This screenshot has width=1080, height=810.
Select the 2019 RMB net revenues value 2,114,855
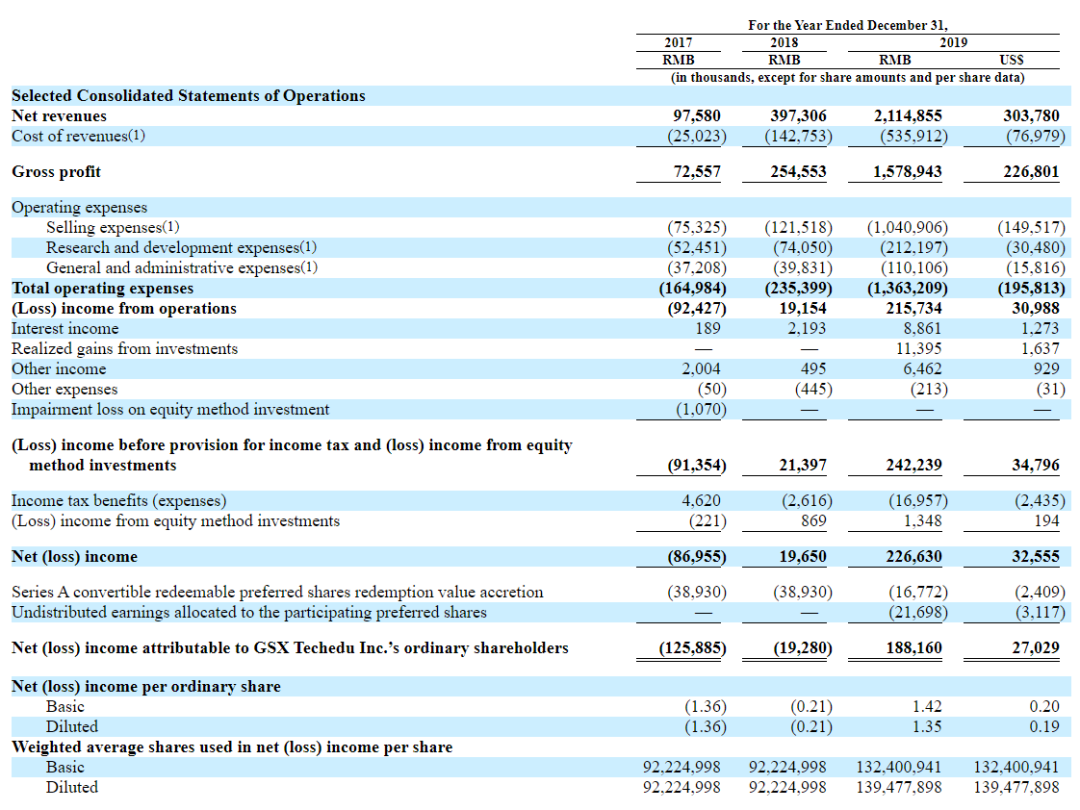coord(907,116)
